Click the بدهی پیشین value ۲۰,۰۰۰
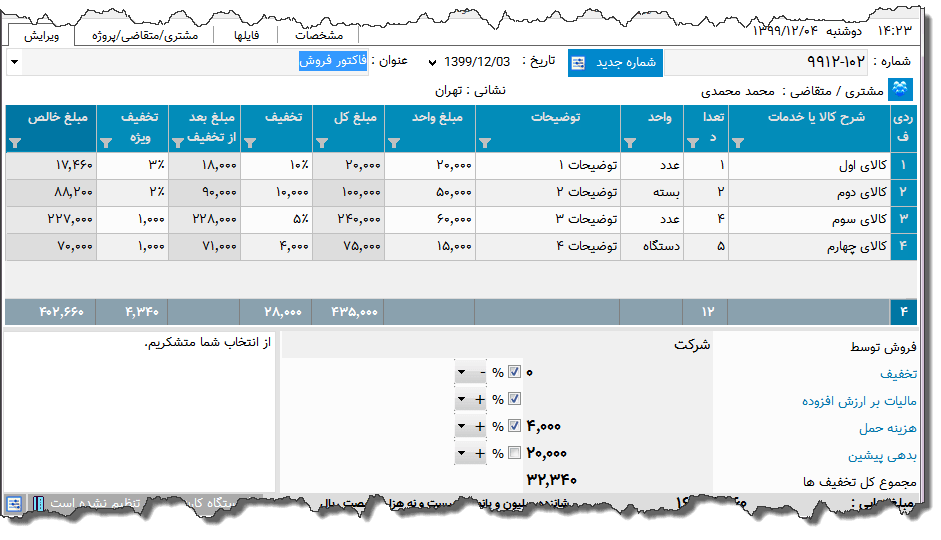941x540 pixels. [x=547, y=454]
